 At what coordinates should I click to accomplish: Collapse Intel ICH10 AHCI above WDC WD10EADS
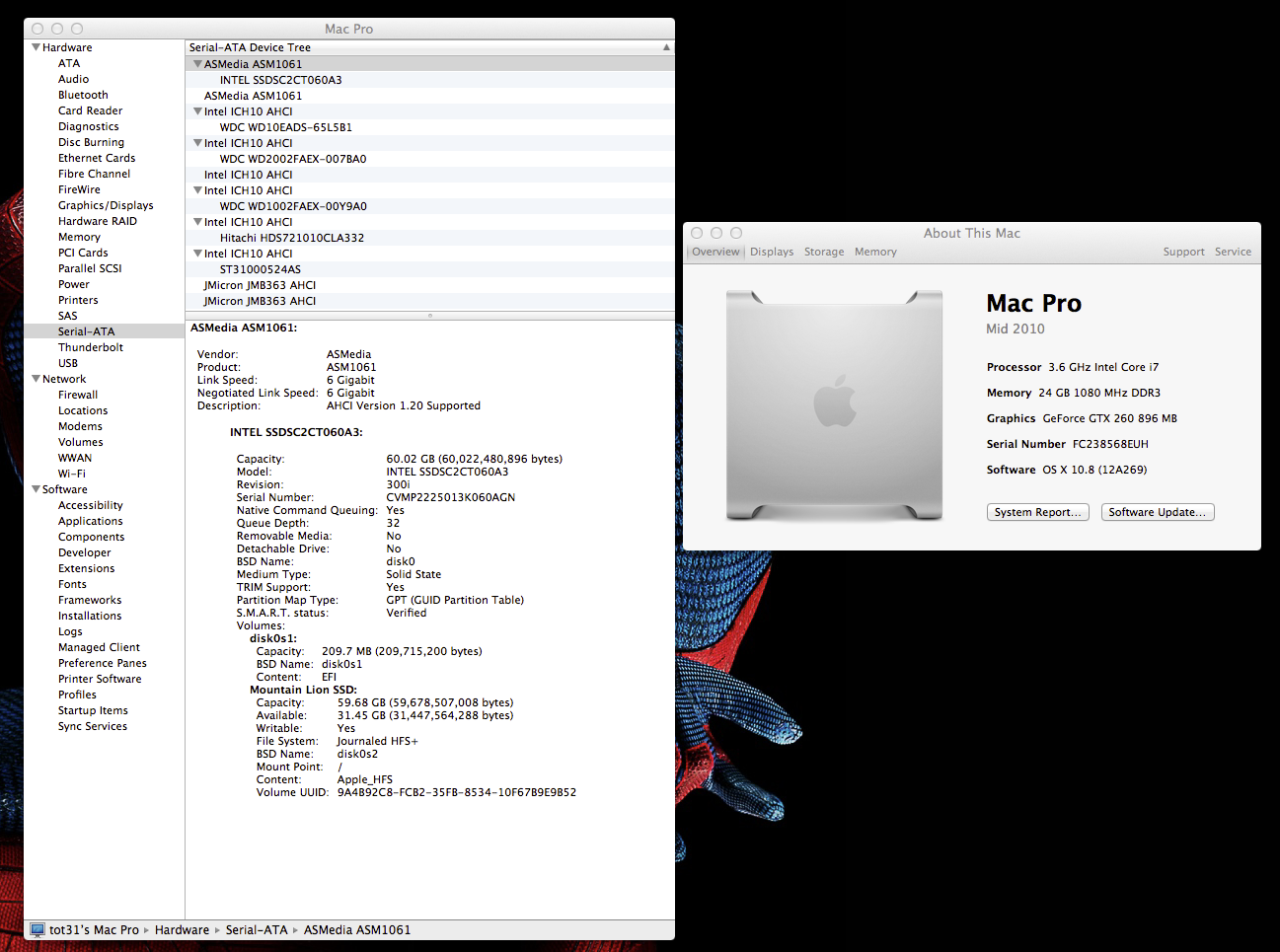pos(197,111)
